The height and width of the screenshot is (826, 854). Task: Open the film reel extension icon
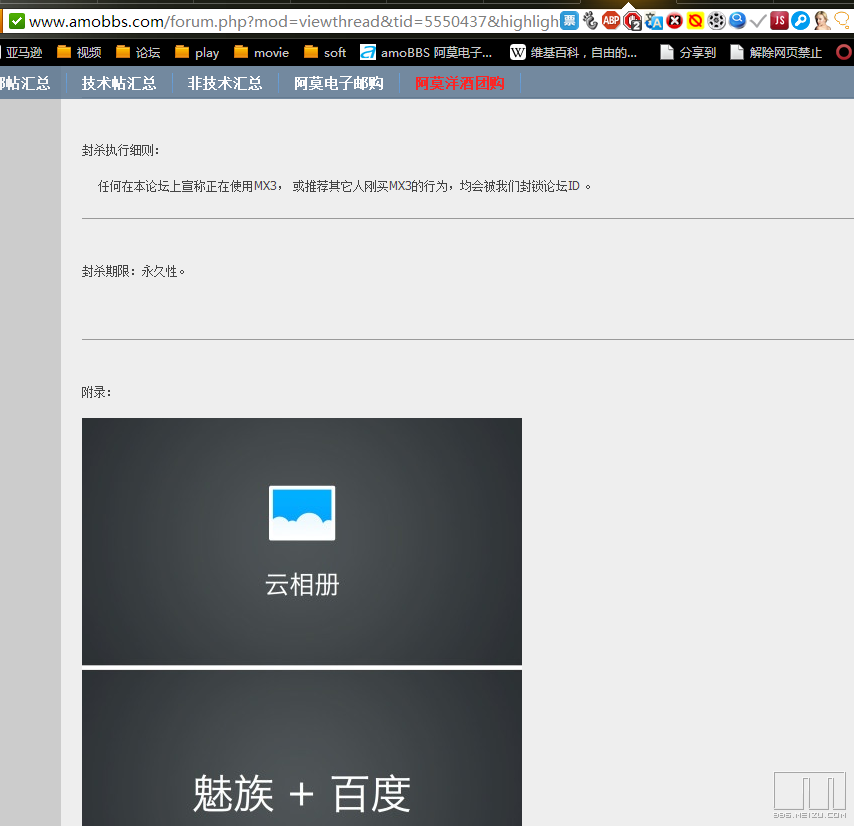pos(716,21)
